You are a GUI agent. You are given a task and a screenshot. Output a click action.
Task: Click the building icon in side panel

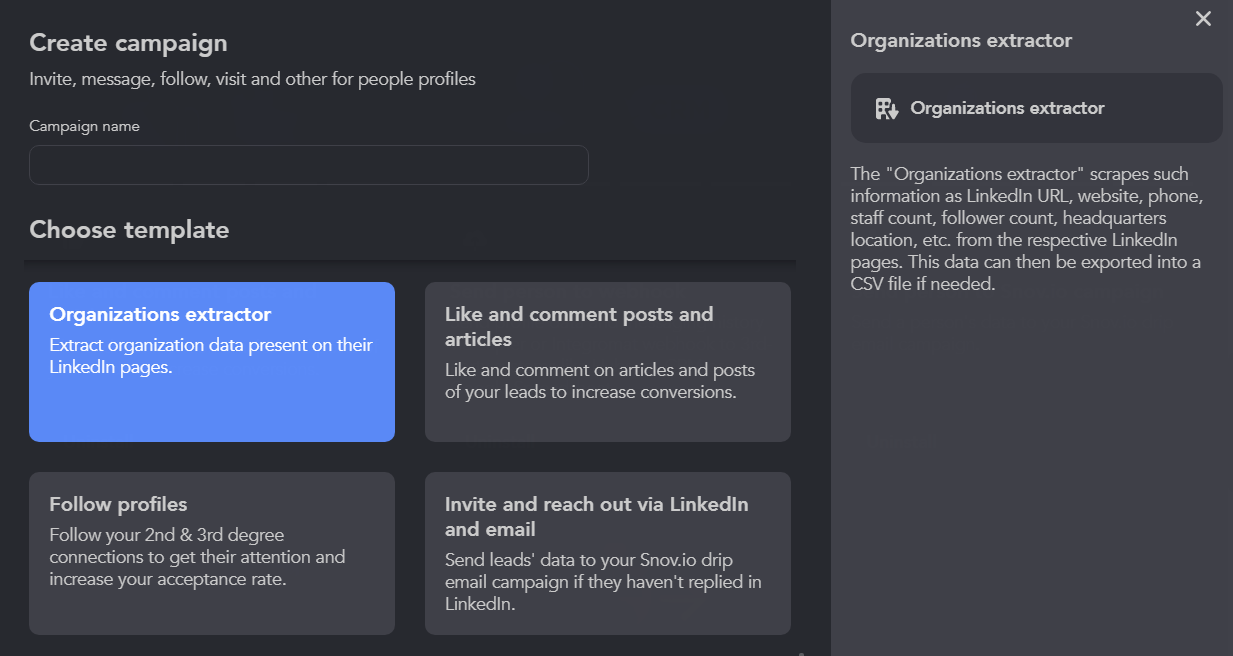[887, 108]
